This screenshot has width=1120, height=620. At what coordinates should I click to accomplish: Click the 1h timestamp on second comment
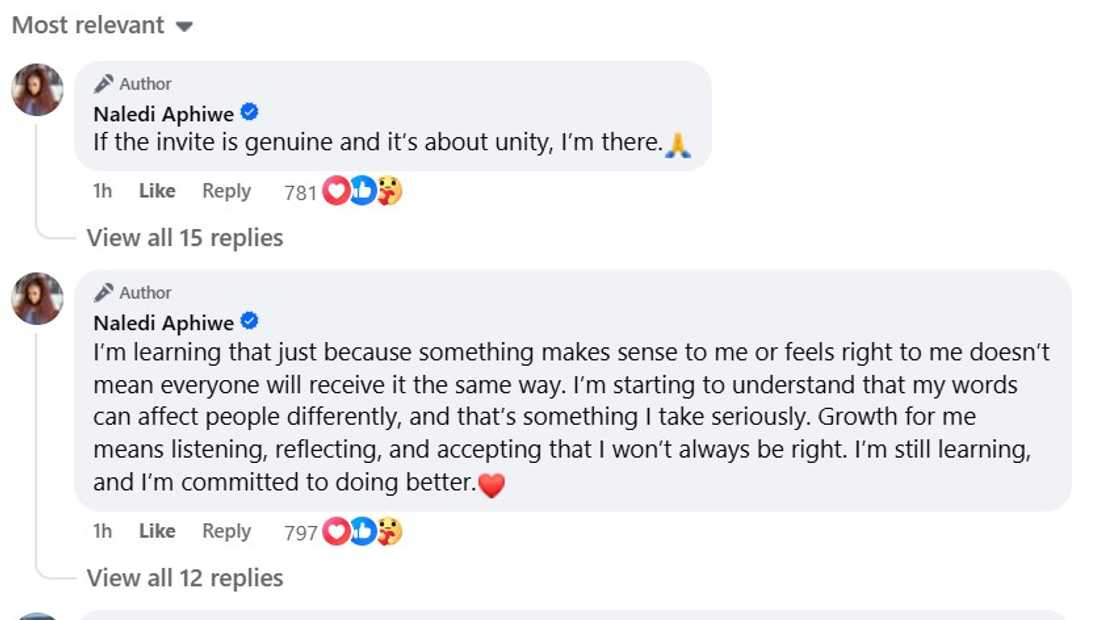pyautogui.click(x=102, y=531)
